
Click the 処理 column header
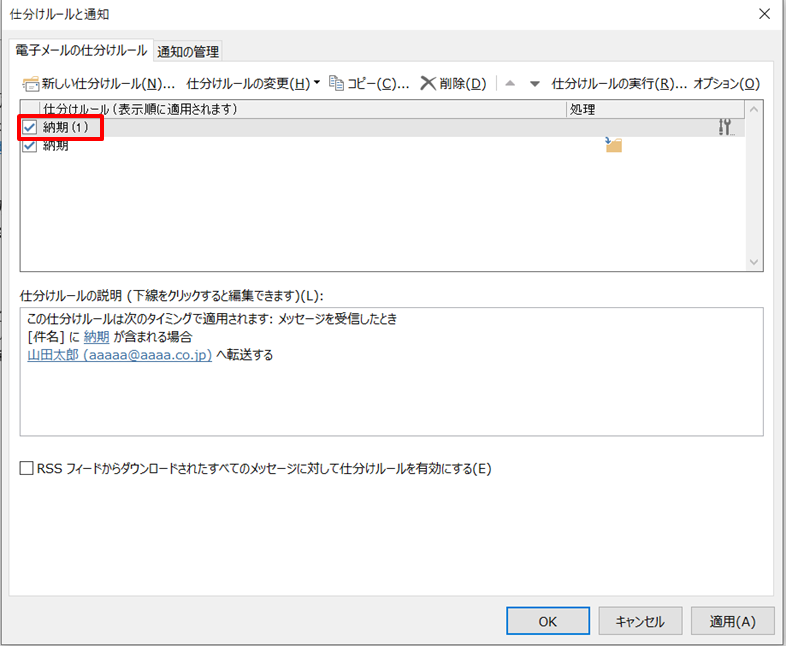(655, 109)
